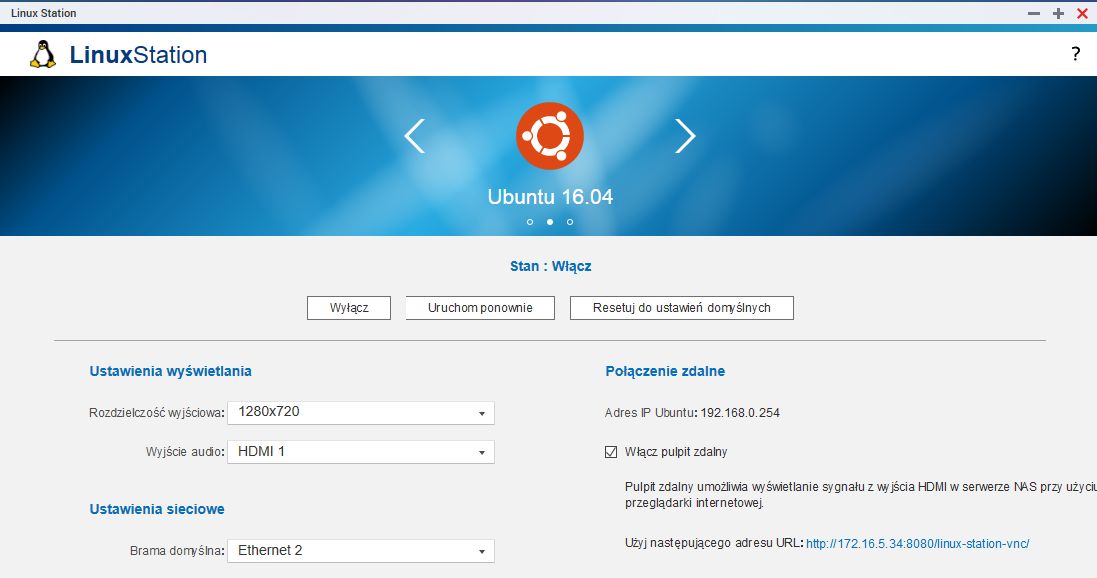1097x578 pixels.
Task: Click the LinuxStation penguin logo
Action: point(43,55)
